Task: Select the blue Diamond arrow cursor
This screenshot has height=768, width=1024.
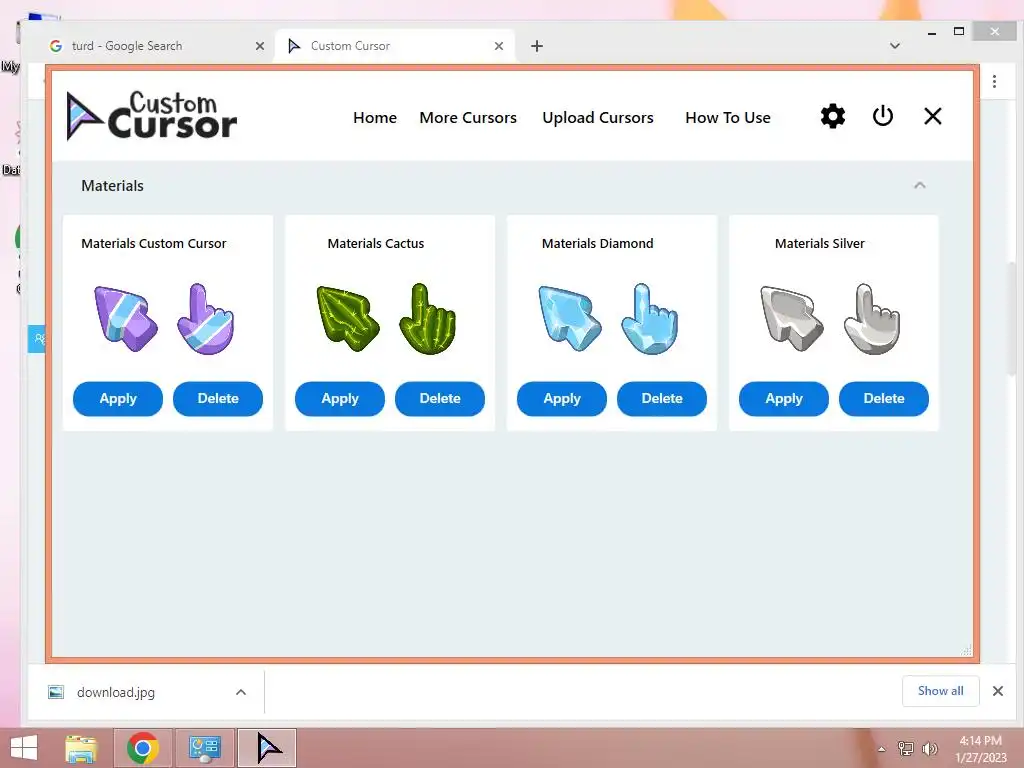Action: coord(569,319)
